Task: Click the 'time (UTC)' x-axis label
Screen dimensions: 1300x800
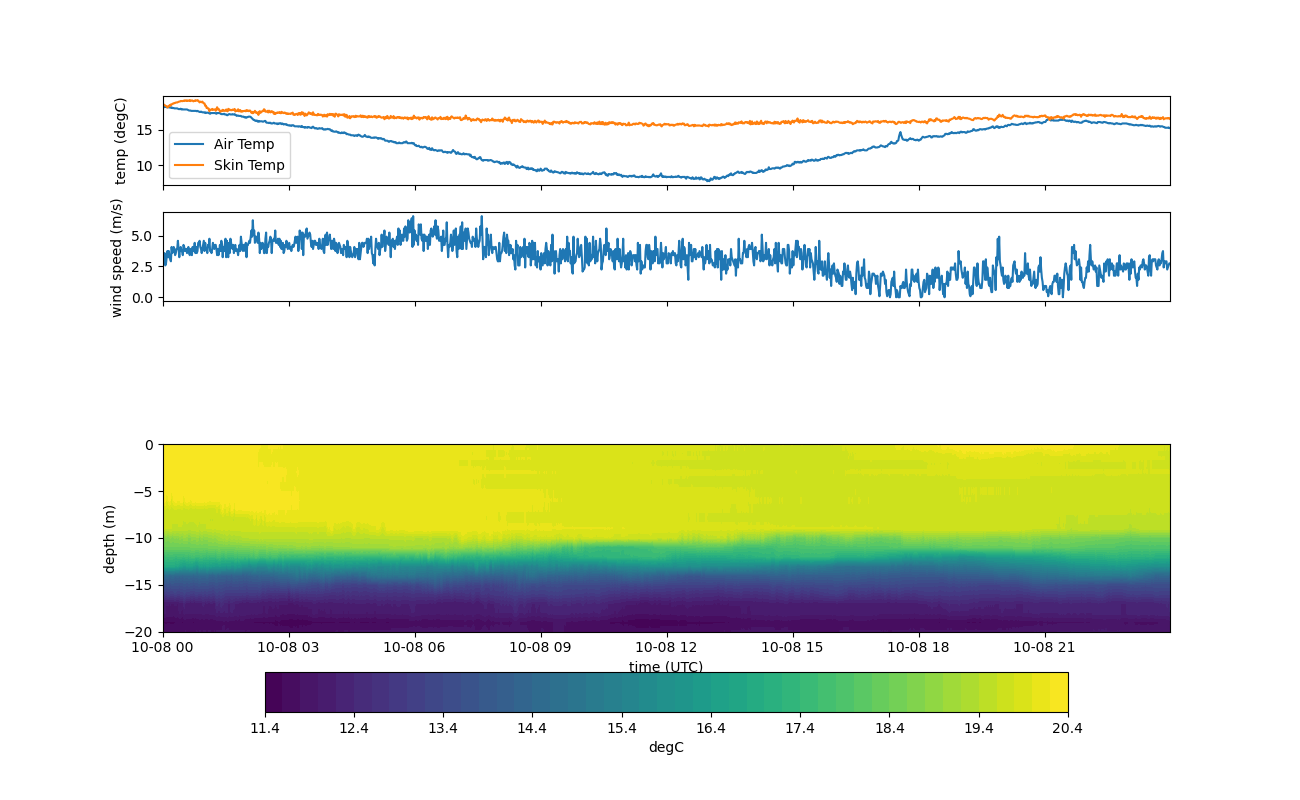Action: pos(666,667)
